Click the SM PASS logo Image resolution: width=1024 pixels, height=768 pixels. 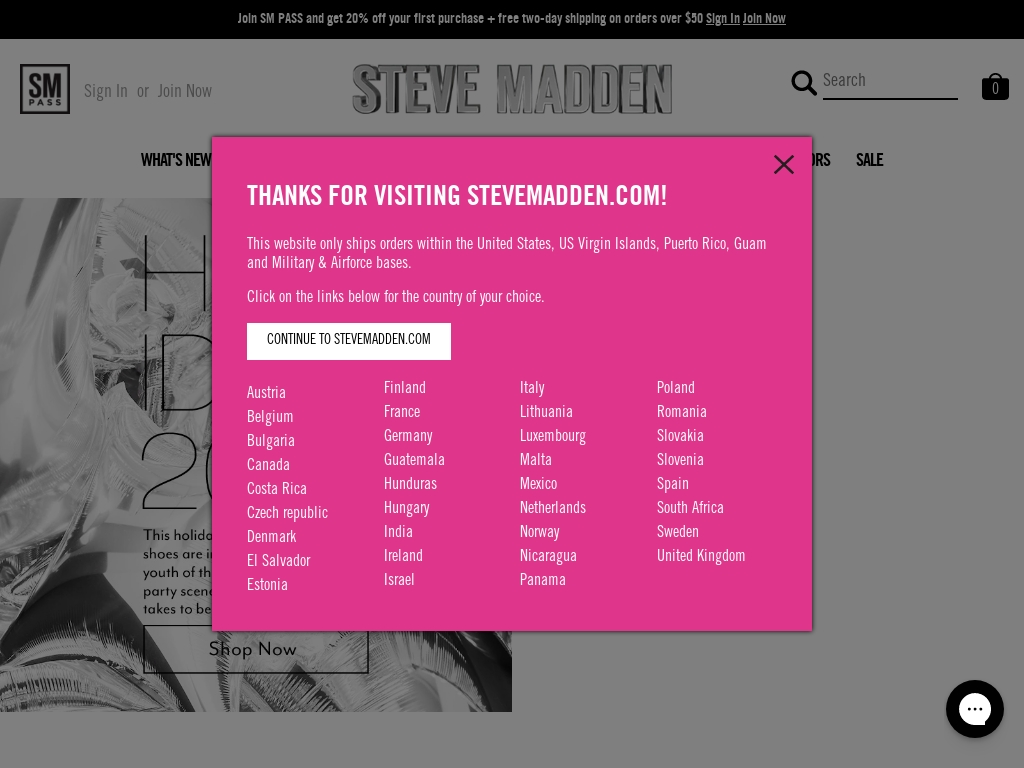[x=45, y=89]
